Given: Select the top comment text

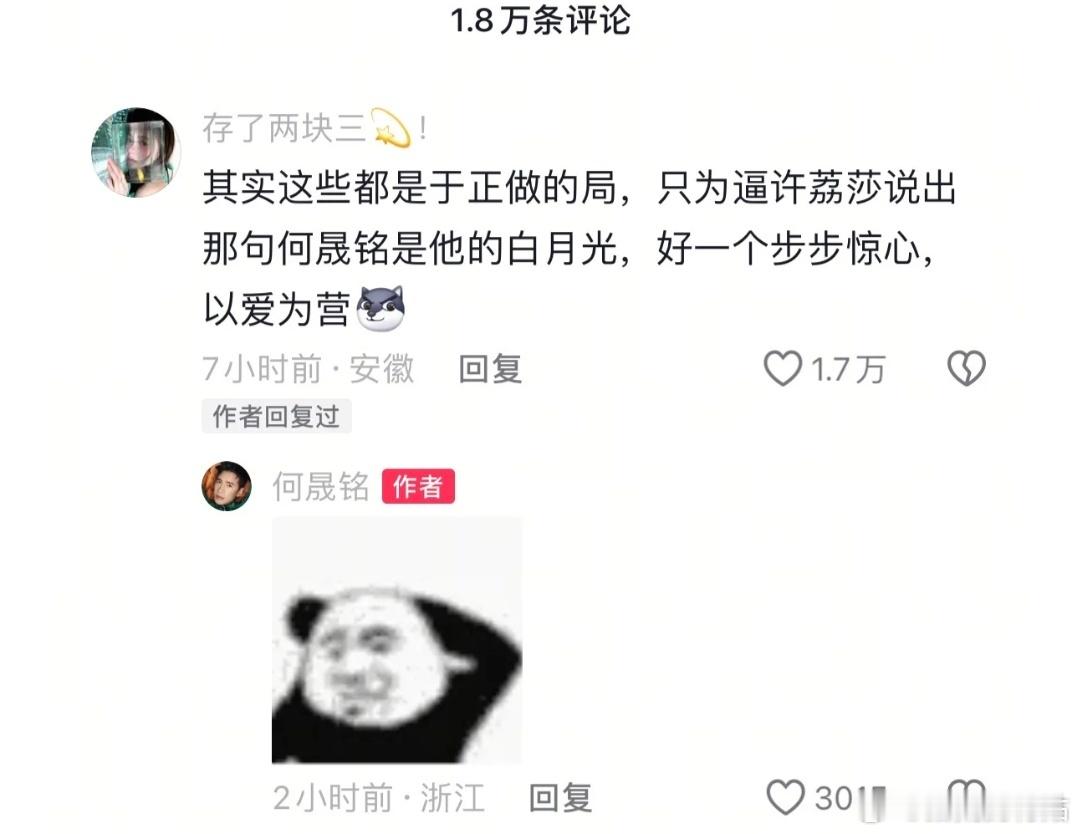Looking at the screenshot, I should pyautogui.click(x=580, y=247).
